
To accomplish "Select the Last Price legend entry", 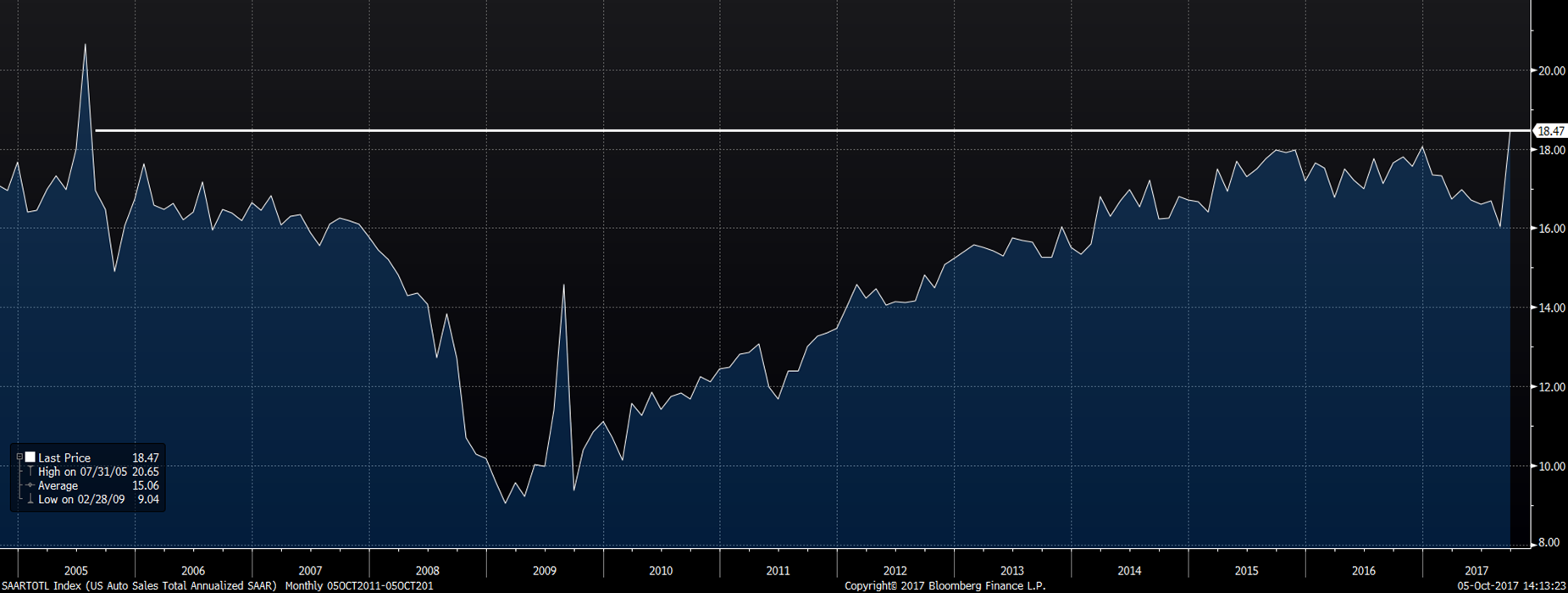I will pyautogui.click(x=64, y=457).
